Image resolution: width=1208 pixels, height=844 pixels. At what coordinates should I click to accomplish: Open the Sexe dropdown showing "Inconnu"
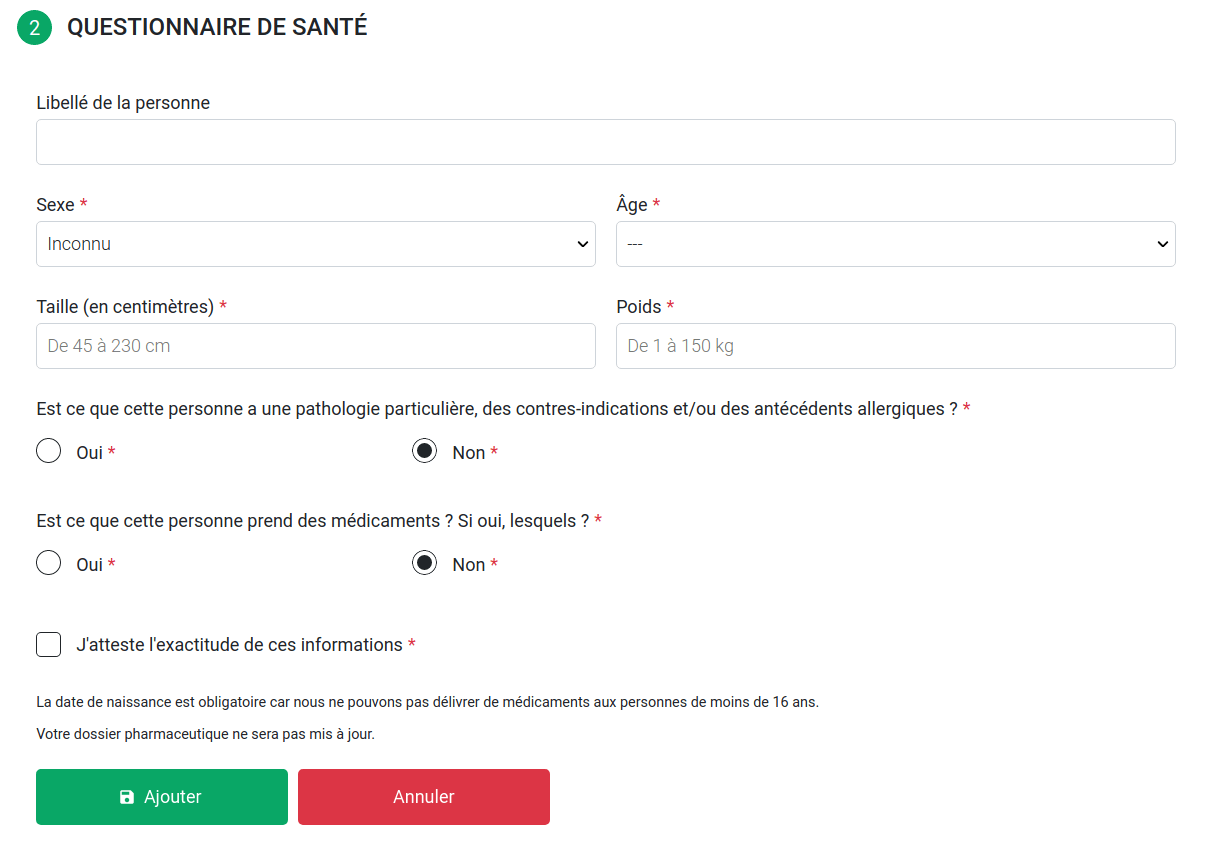[x=316, y=243]
